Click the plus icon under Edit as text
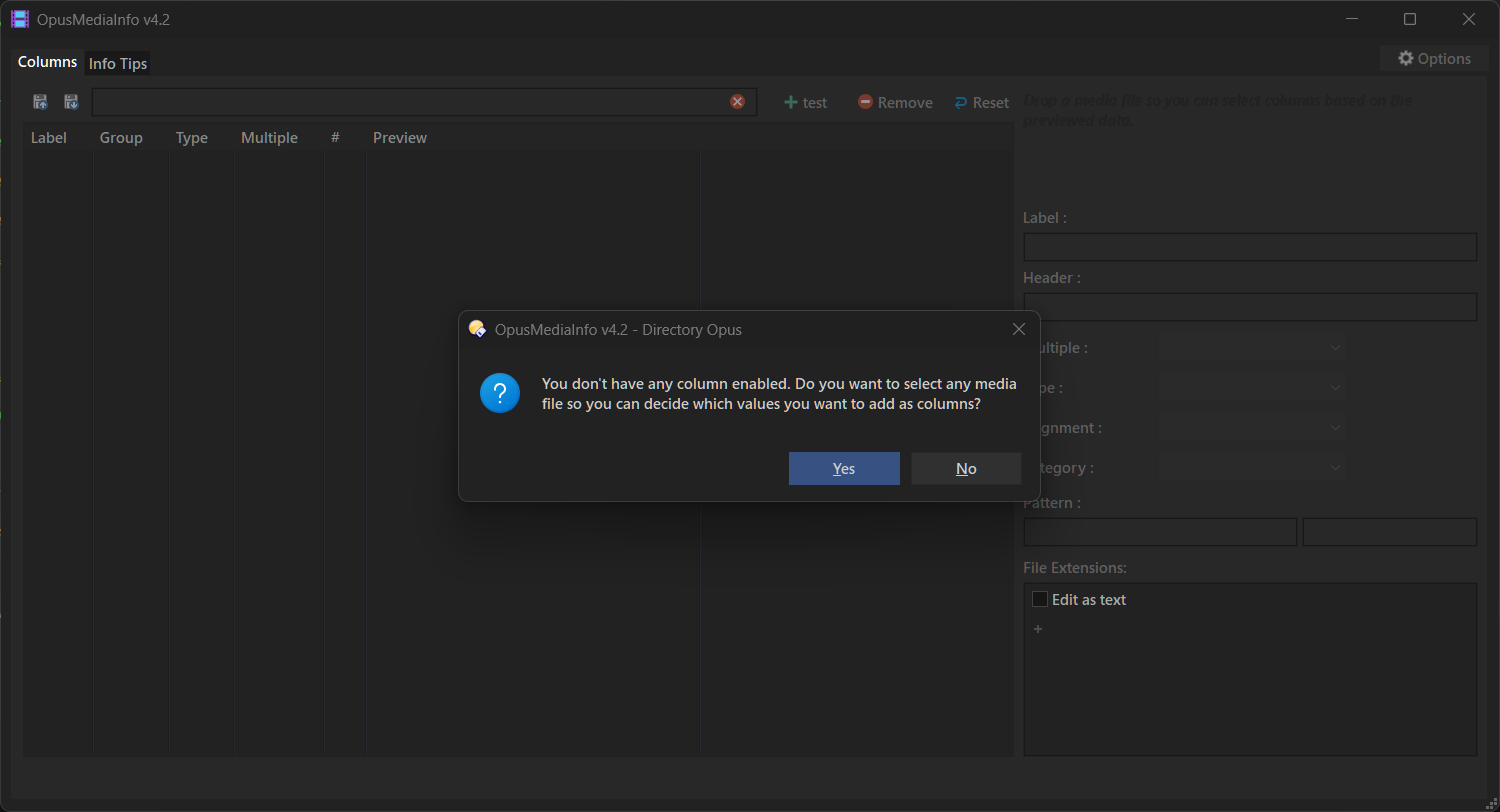This screenshot has width=1500, height=812. 1038,630
